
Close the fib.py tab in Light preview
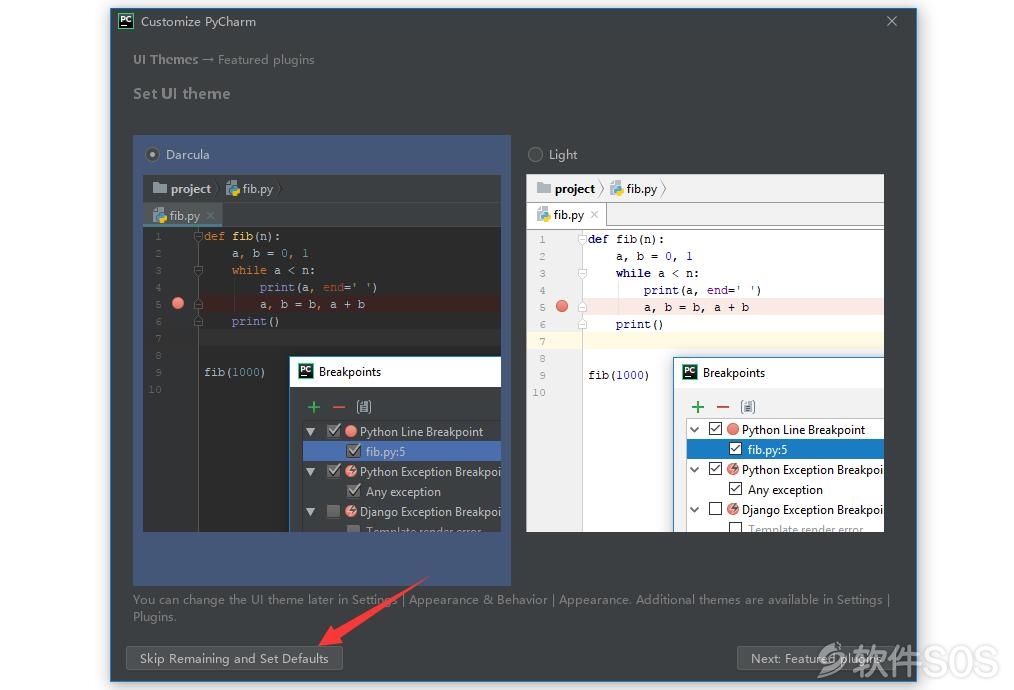tap(594, 214)
